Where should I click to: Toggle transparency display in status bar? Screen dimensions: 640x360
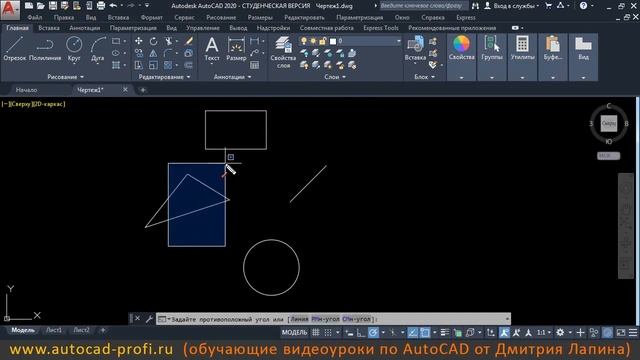pyautogui.click(x=458, y=333)
